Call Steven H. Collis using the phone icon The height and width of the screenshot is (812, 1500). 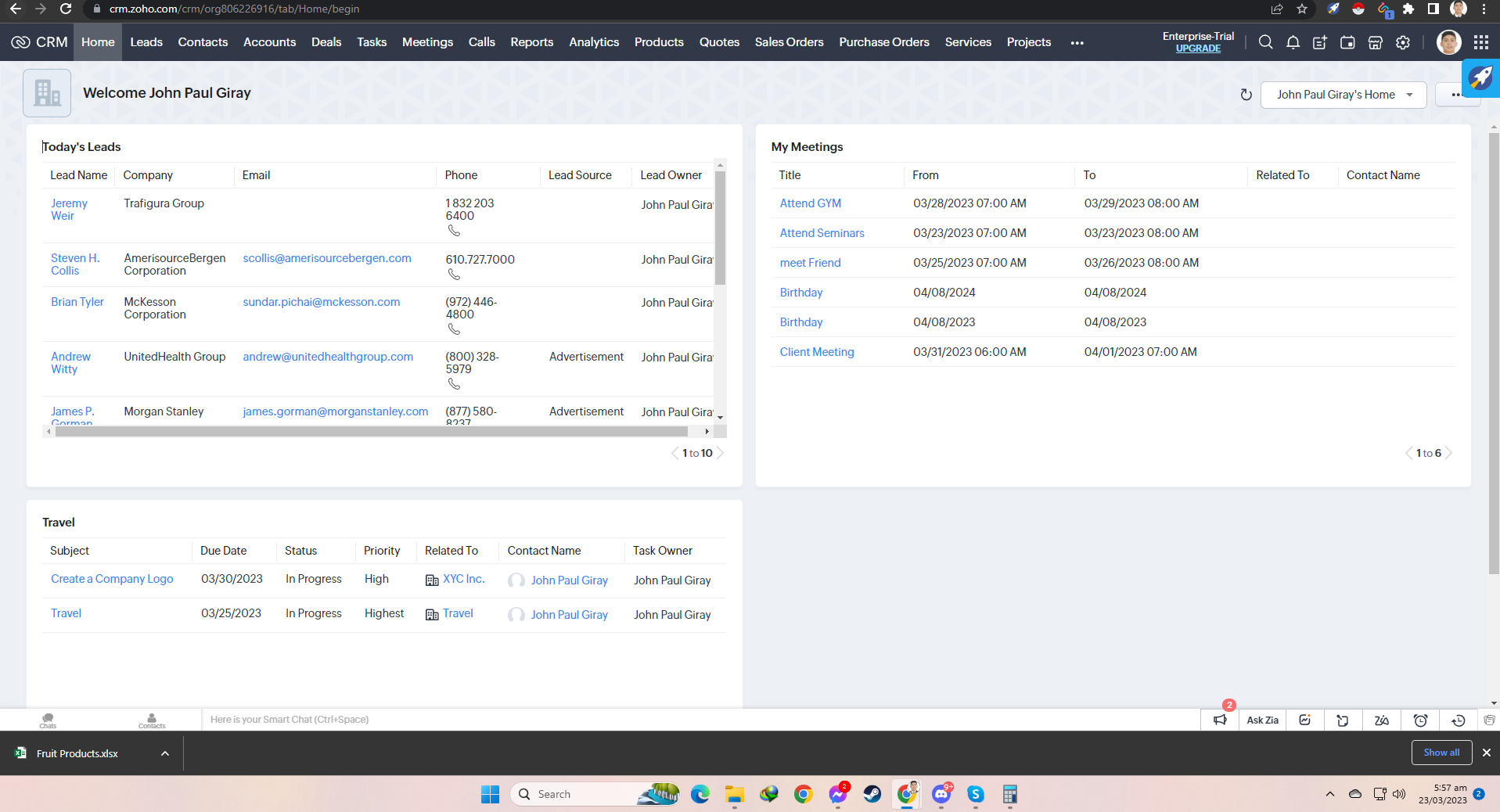tap(454, 275)
